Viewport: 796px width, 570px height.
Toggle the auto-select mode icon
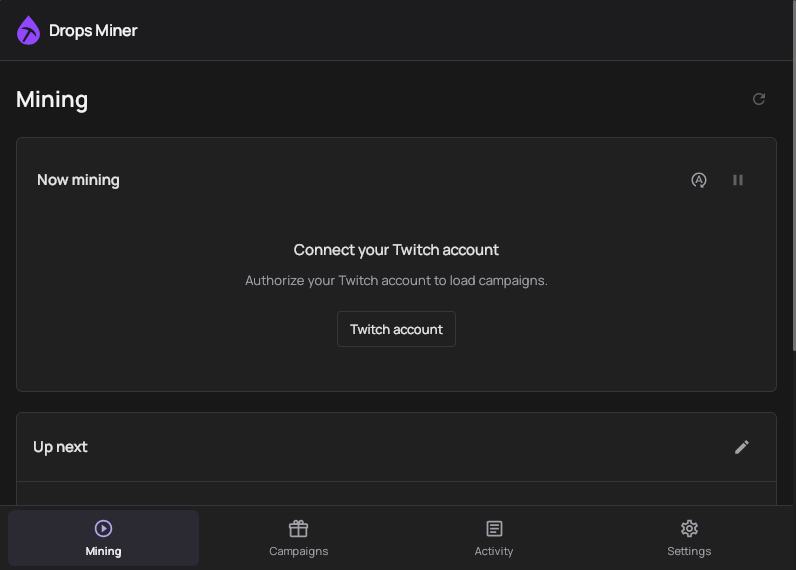699,180
